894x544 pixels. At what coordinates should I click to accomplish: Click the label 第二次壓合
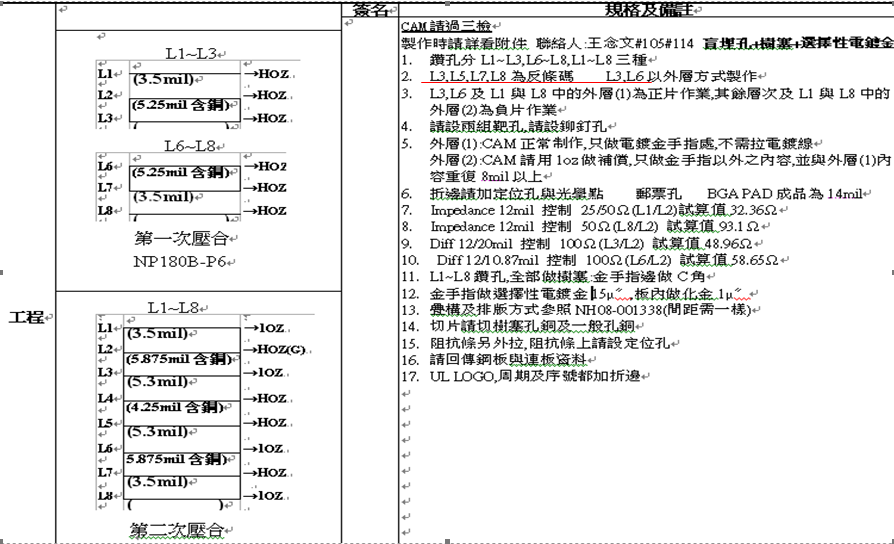pos(176,530)
